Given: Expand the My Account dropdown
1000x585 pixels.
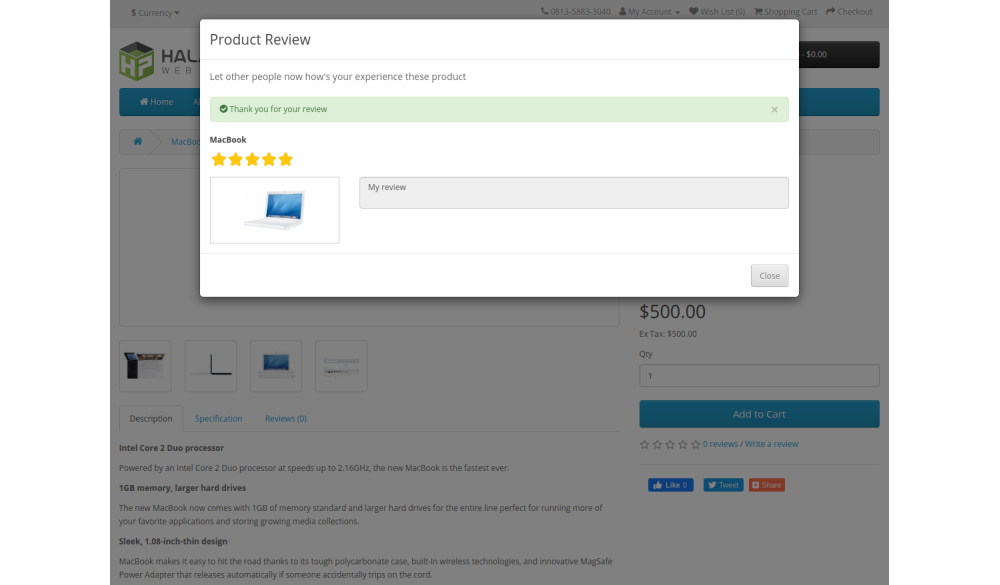Looking at the screenshot, I should pyautogui.click(x=650, y=12).
